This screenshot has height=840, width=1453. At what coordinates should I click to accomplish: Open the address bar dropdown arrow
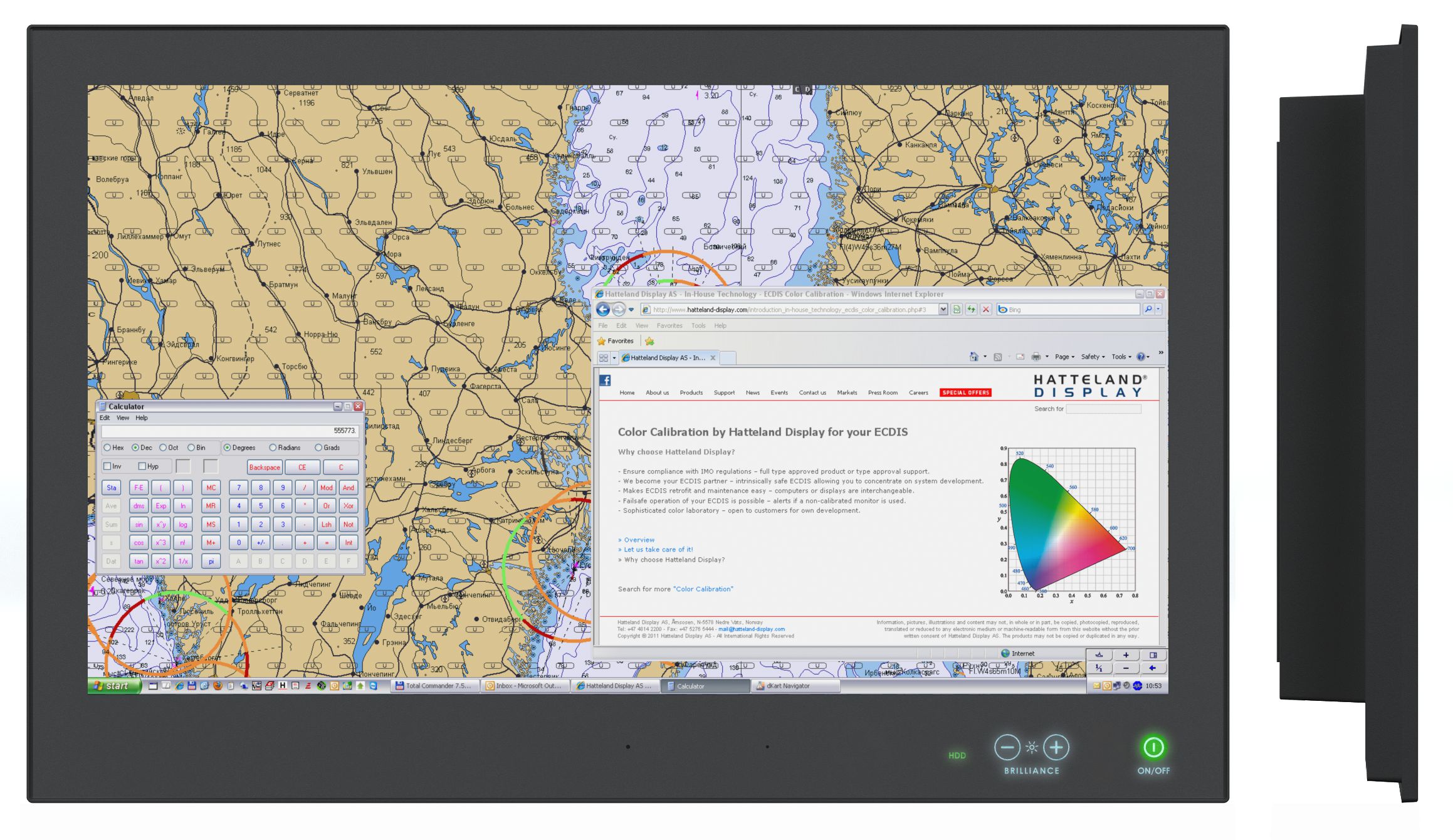[943, 309]
